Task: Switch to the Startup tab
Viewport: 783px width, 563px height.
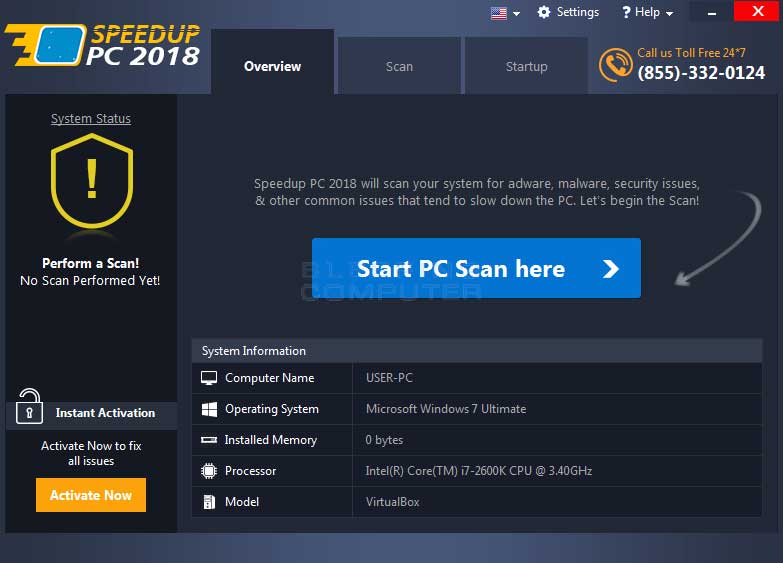Action: (x=526, y=66)
